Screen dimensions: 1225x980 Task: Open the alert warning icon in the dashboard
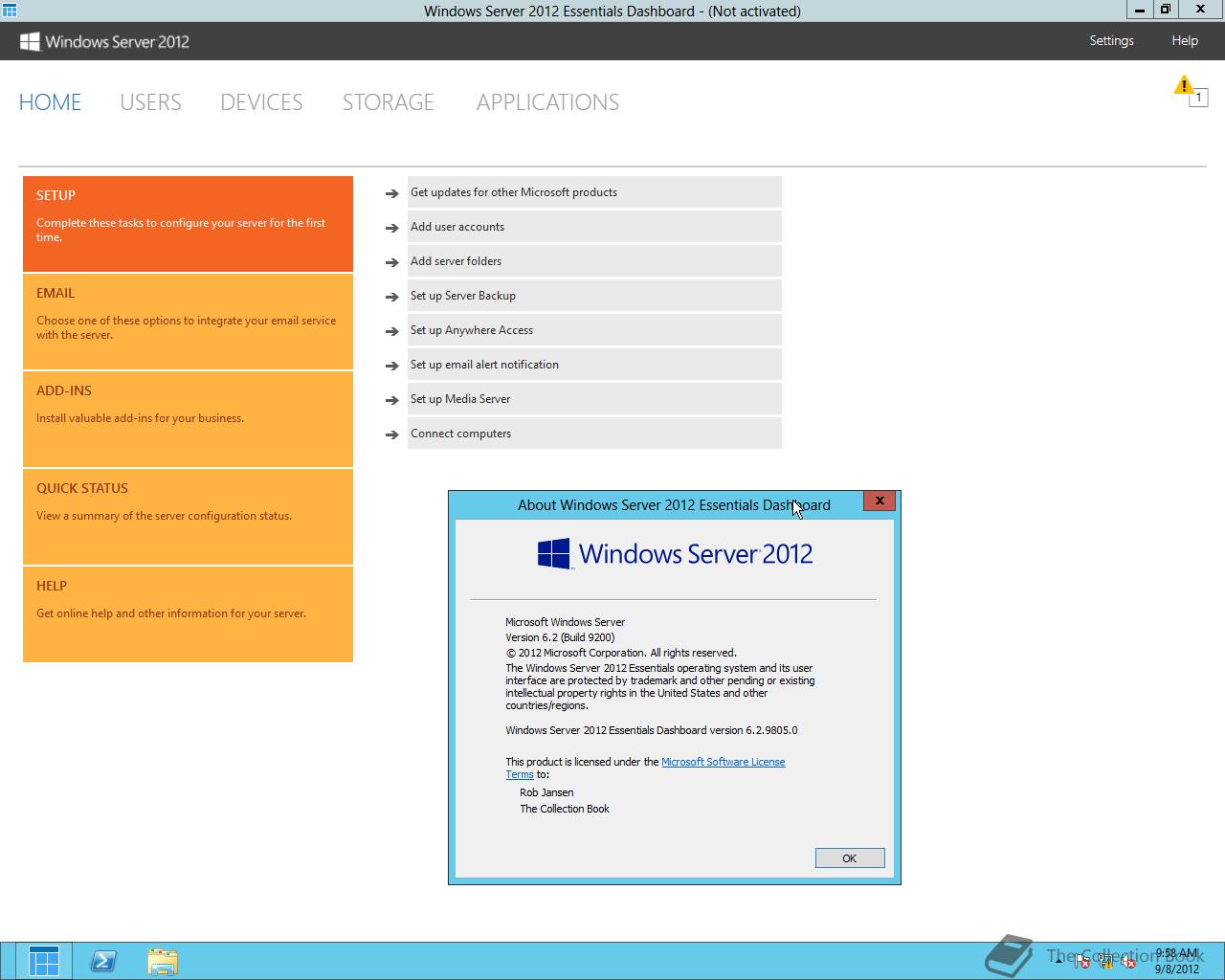(1190, 91)
